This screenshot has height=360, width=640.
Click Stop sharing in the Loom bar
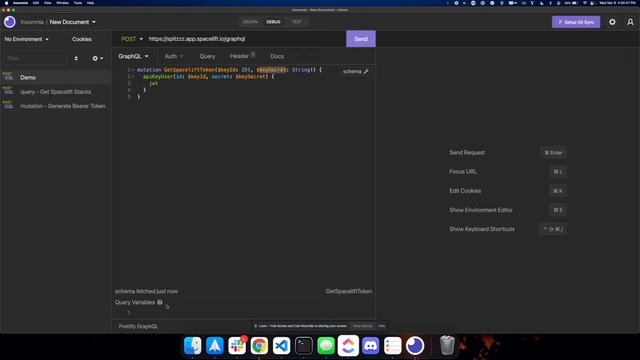point(362,326)
